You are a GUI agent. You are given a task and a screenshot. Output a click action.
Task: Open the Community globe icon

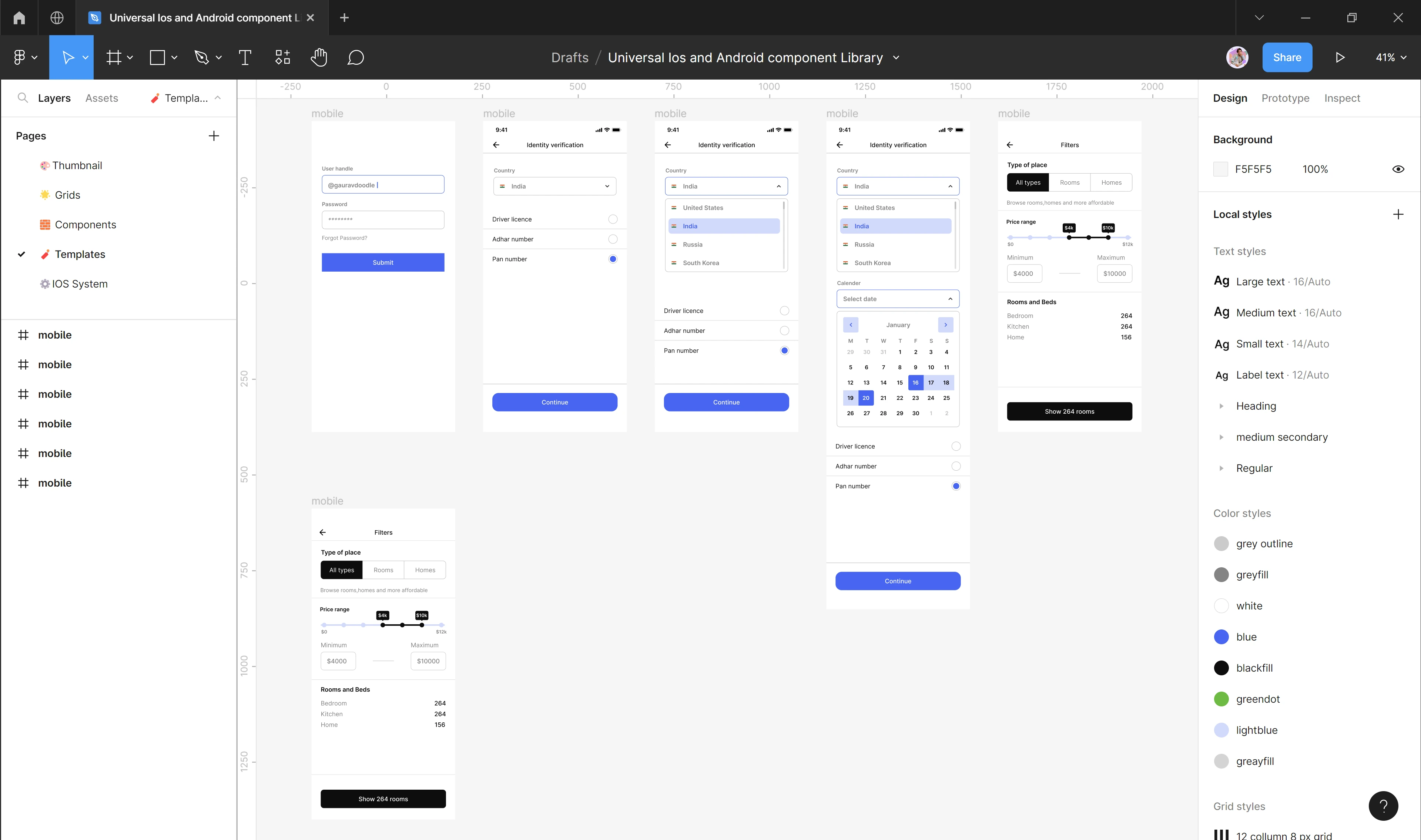coord(57,17)
